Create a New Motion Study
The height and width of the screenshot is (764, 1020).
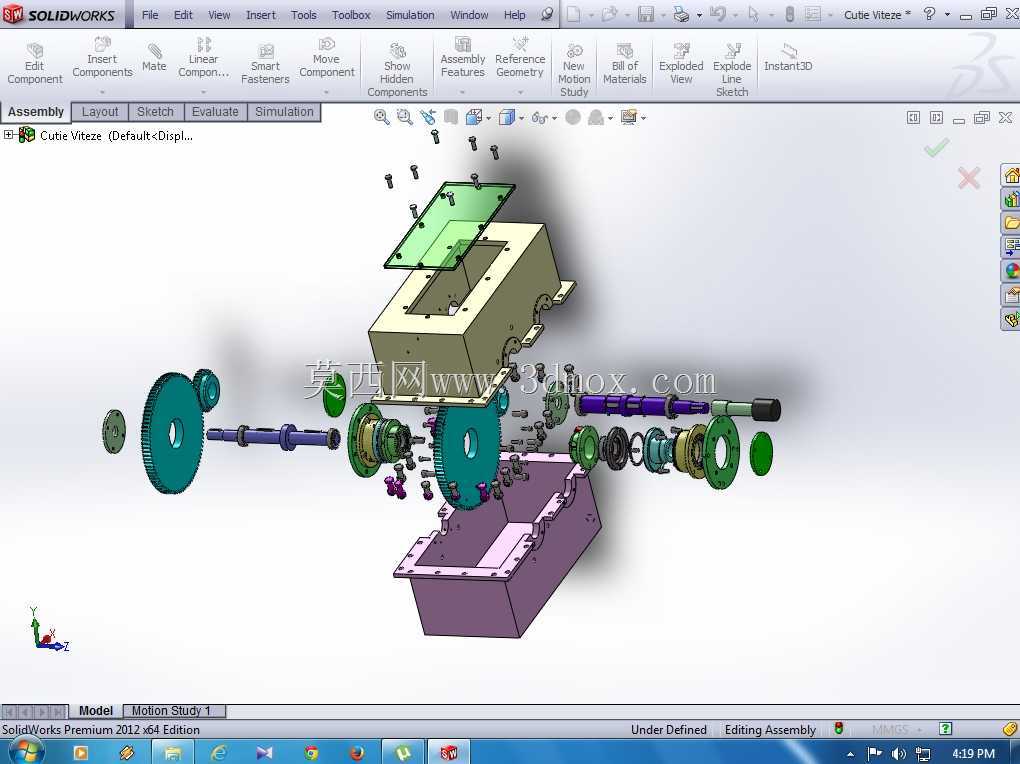pyautogui.click(x=574, y=69)
